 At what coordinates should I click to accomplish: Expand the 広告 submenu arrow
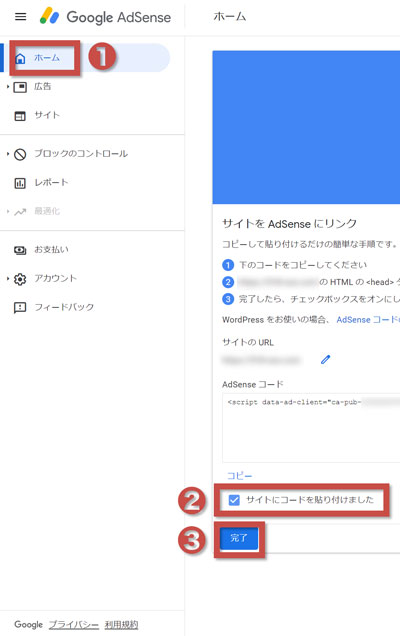[x=8, y=87]
